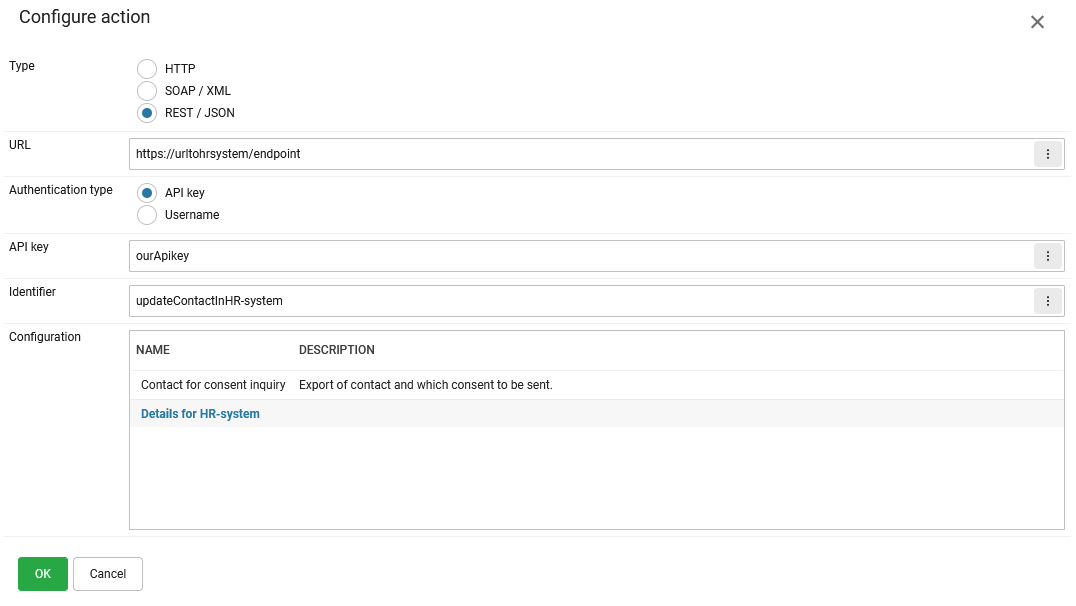The width and height of the screenshot is (1076, 606).
Task: Confirm the action with the OK button
Action: point(43,574)
